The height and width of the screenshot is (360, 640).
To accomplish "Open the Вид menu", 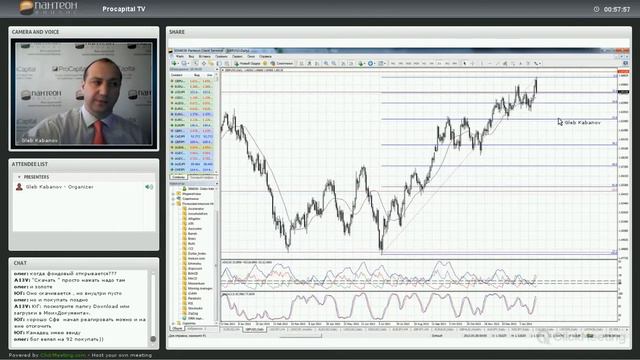I will click(191, 56).
